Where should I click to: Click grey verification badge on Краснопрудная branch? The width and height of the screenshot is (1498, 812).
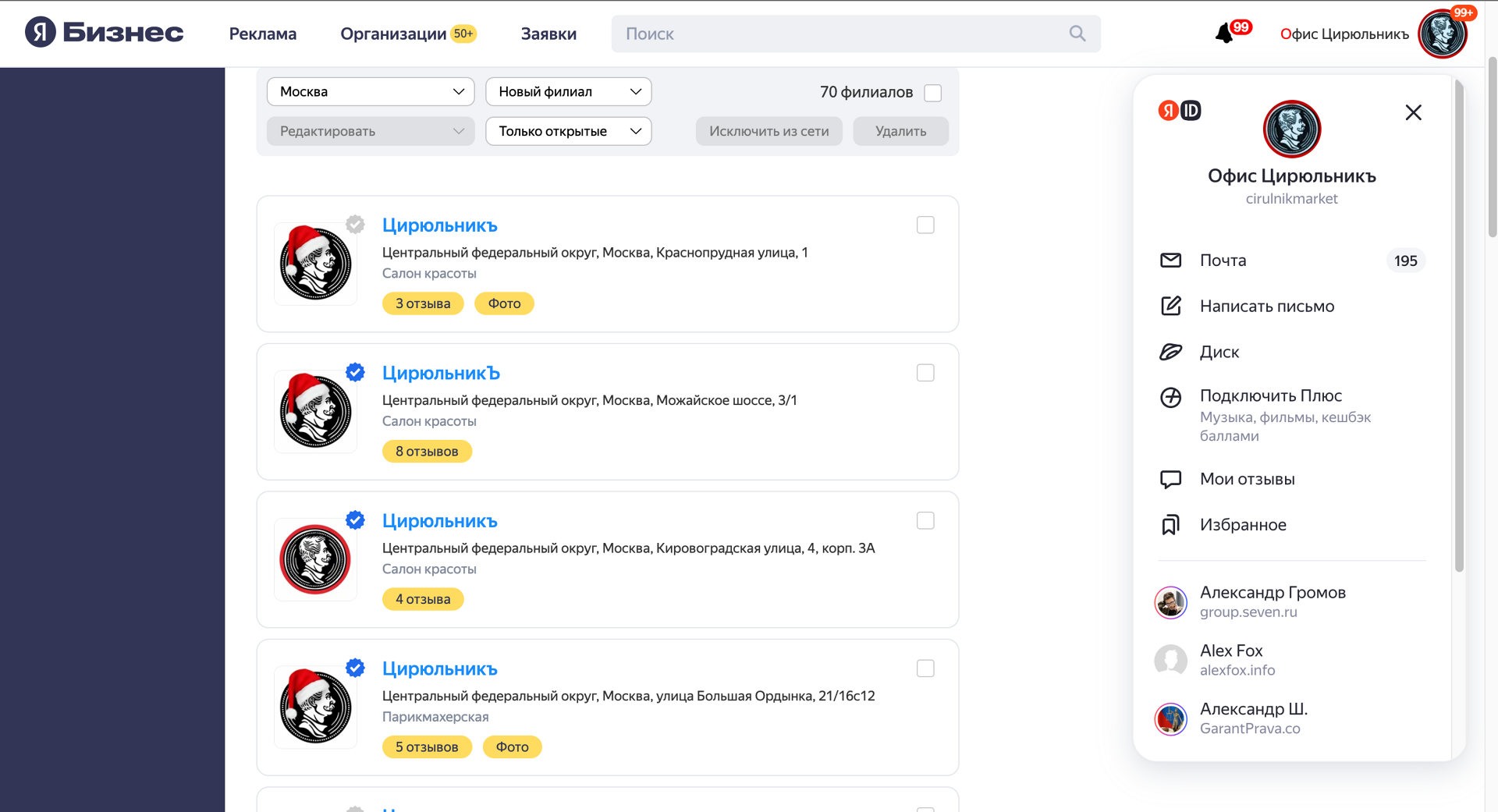tap(355, 224)
